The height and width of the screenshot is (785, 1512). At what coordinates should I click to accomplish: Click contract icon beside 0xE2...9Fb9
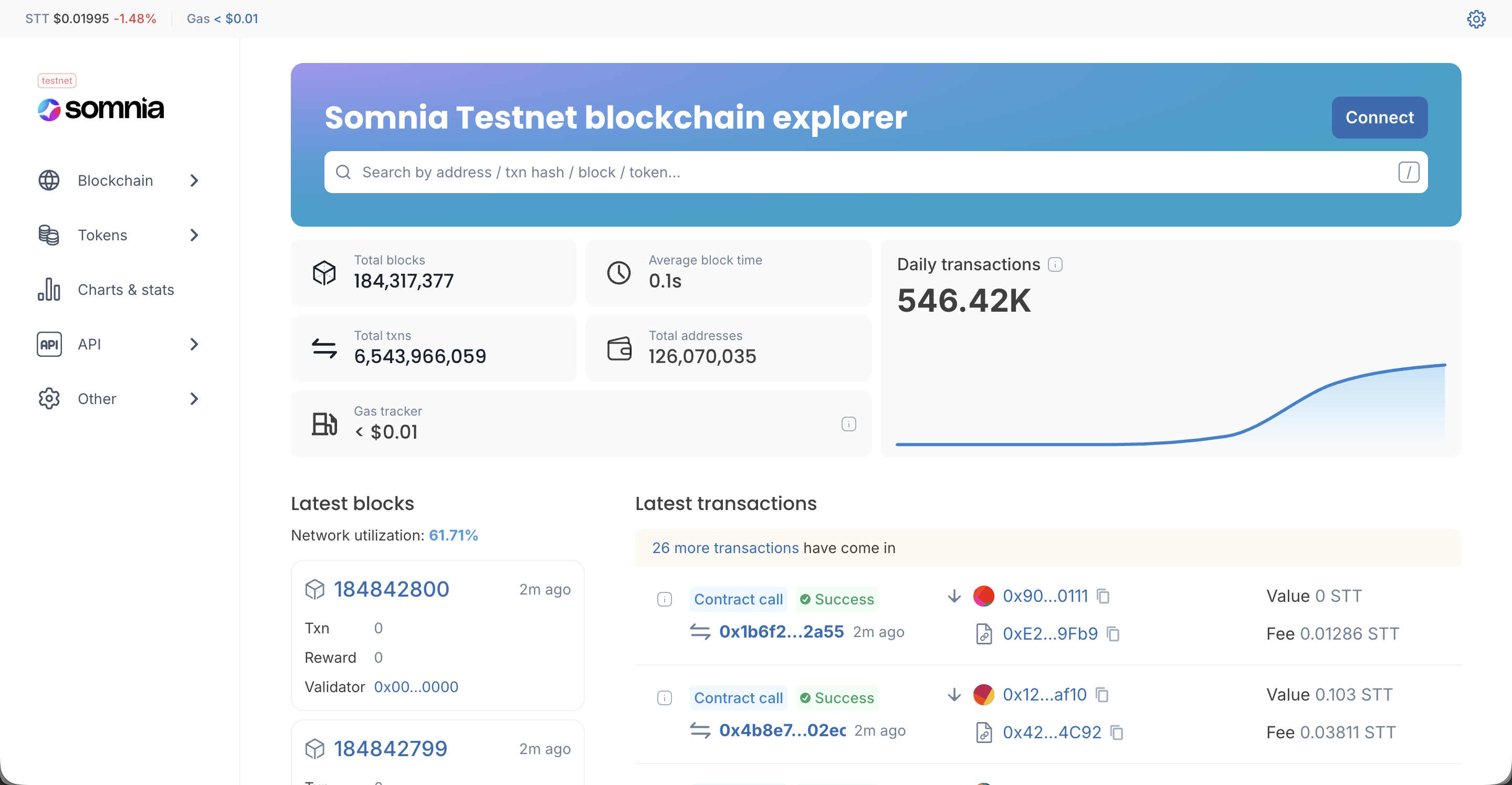984,634
